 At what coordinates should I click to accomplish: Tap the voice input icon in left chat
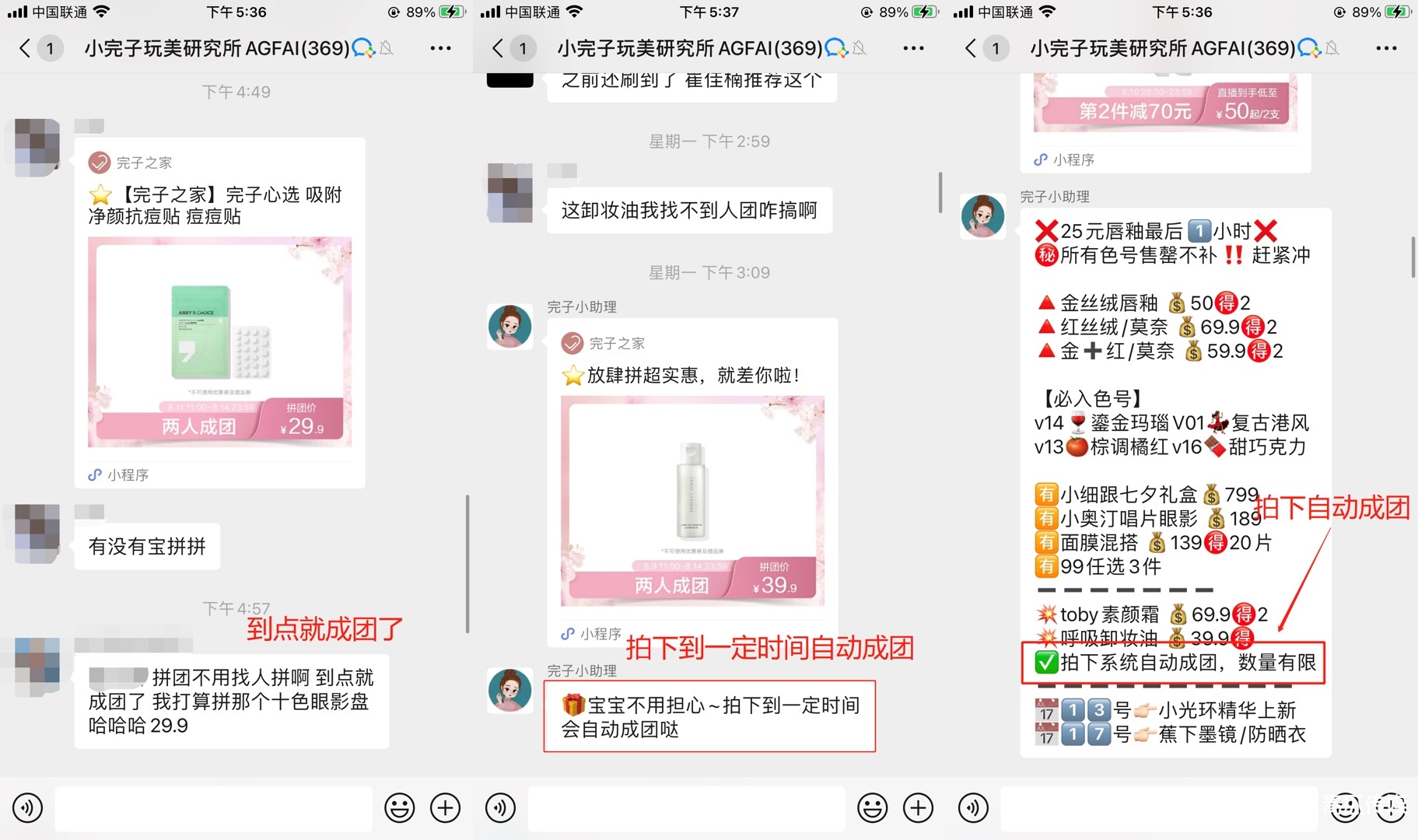coord(28,808)
